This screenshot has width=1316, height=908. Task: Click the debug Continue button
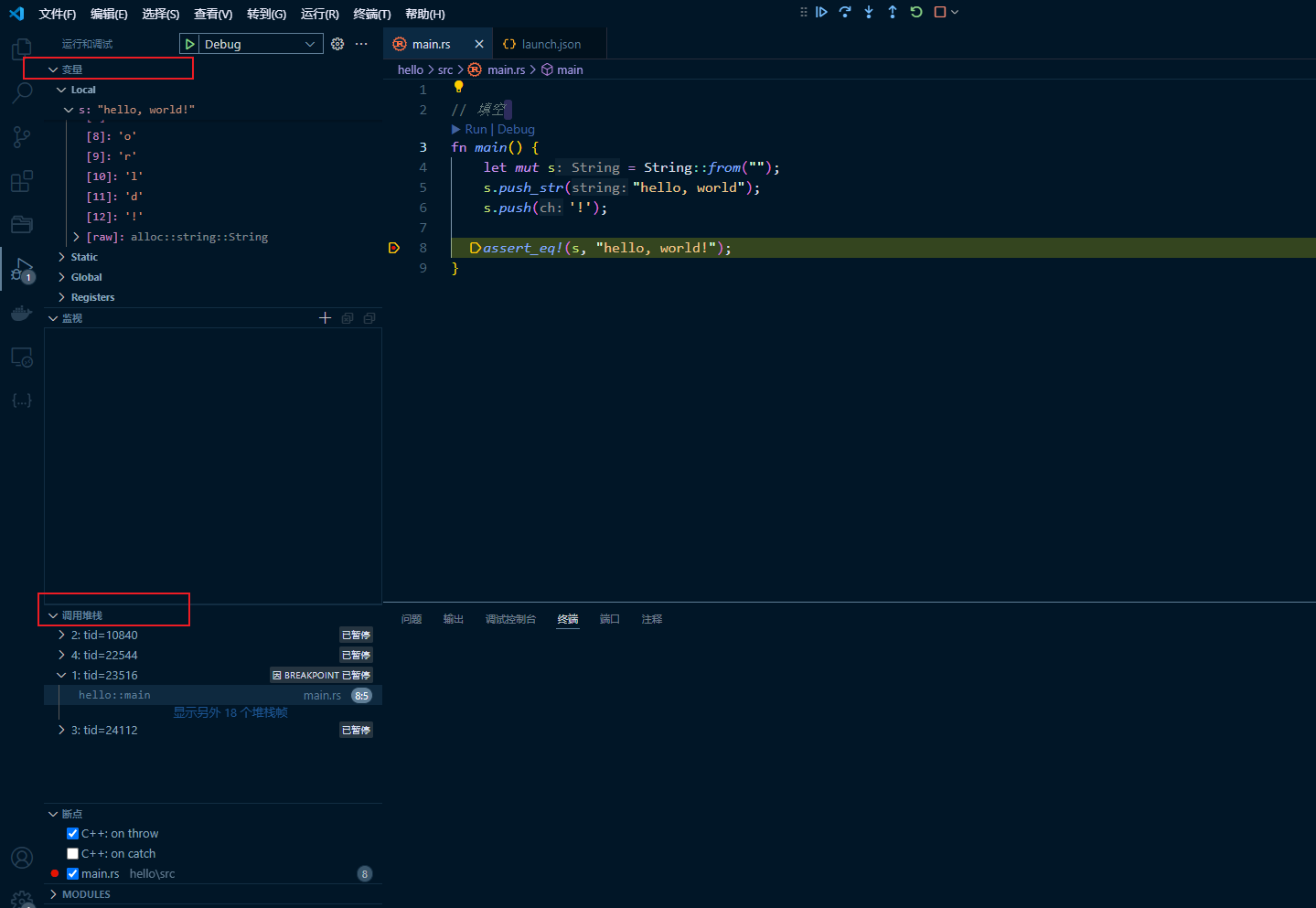[x=821, y=12]
